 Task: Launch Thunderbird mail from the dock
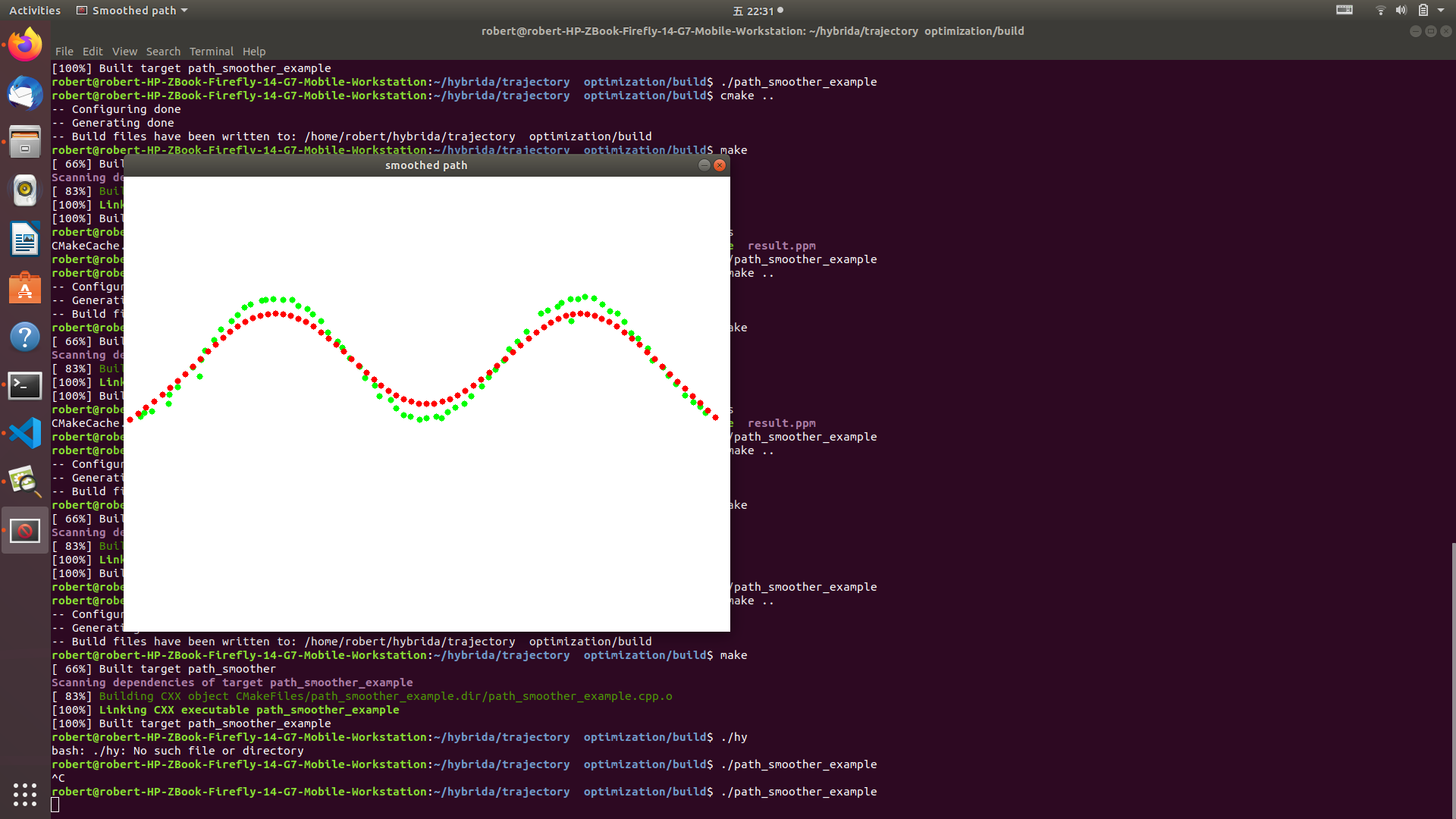[x=25, y=94]
